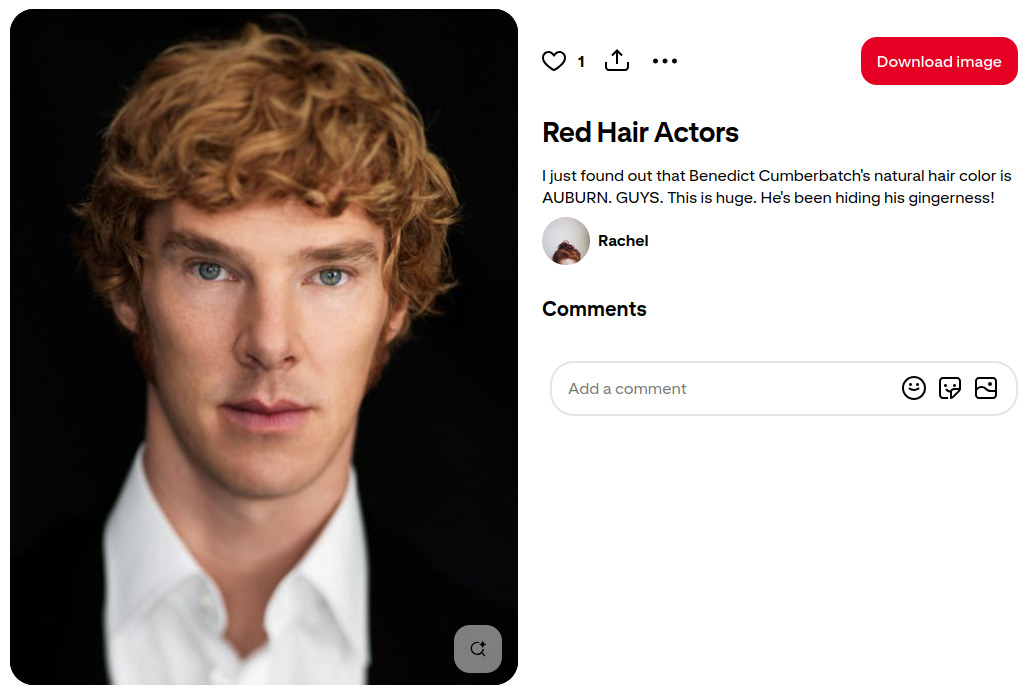Click the Download image button

[939, 61]
